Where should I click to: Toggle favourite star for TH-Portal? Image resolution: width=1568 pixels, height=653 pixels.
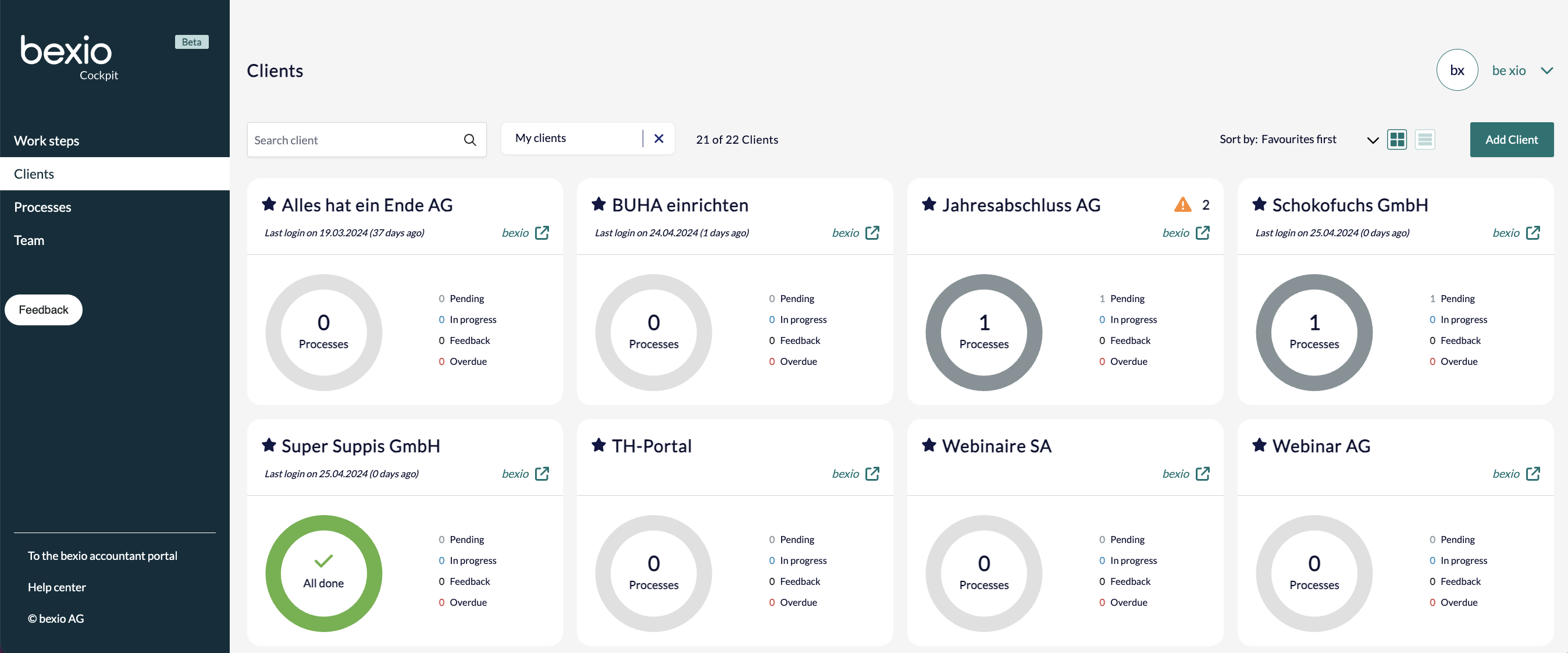[599, 445]
